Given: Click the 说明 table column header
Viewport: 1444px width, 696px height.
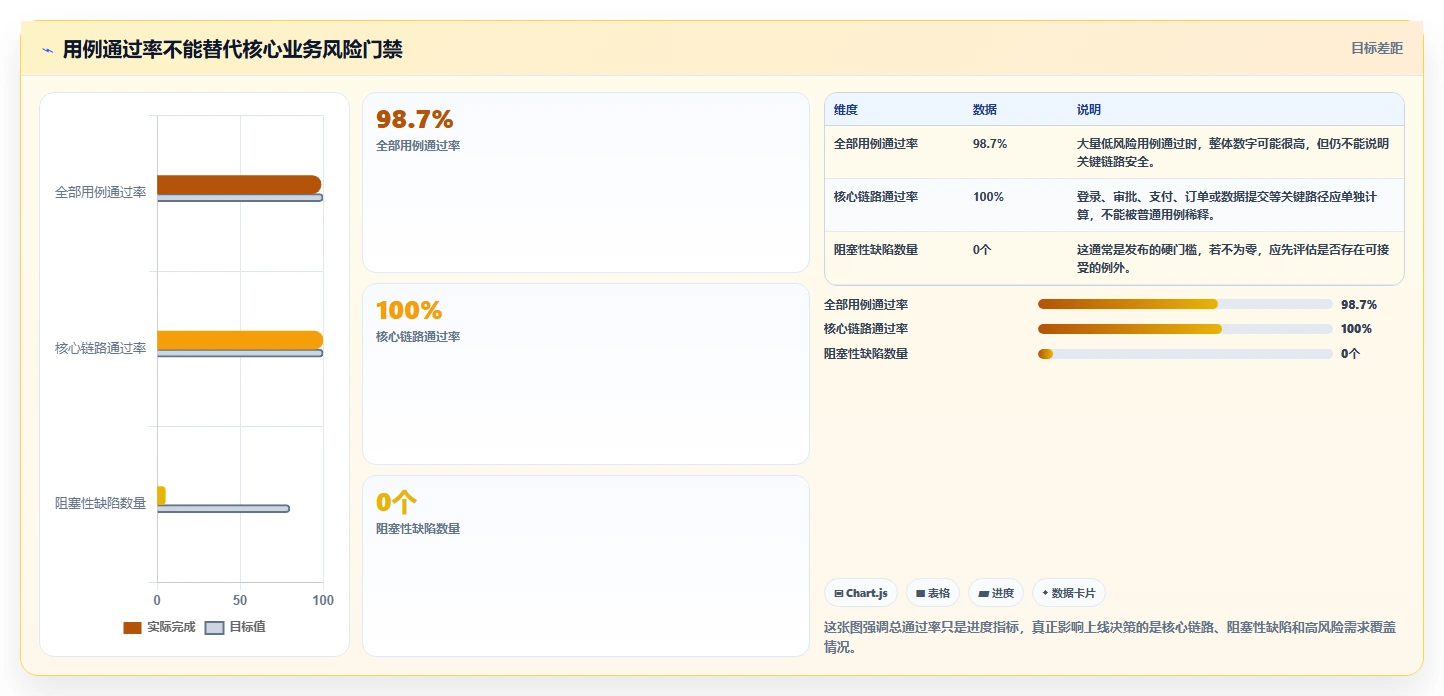Looking at the screenshot, I should pyautogui.click(x=1089, y=110).
